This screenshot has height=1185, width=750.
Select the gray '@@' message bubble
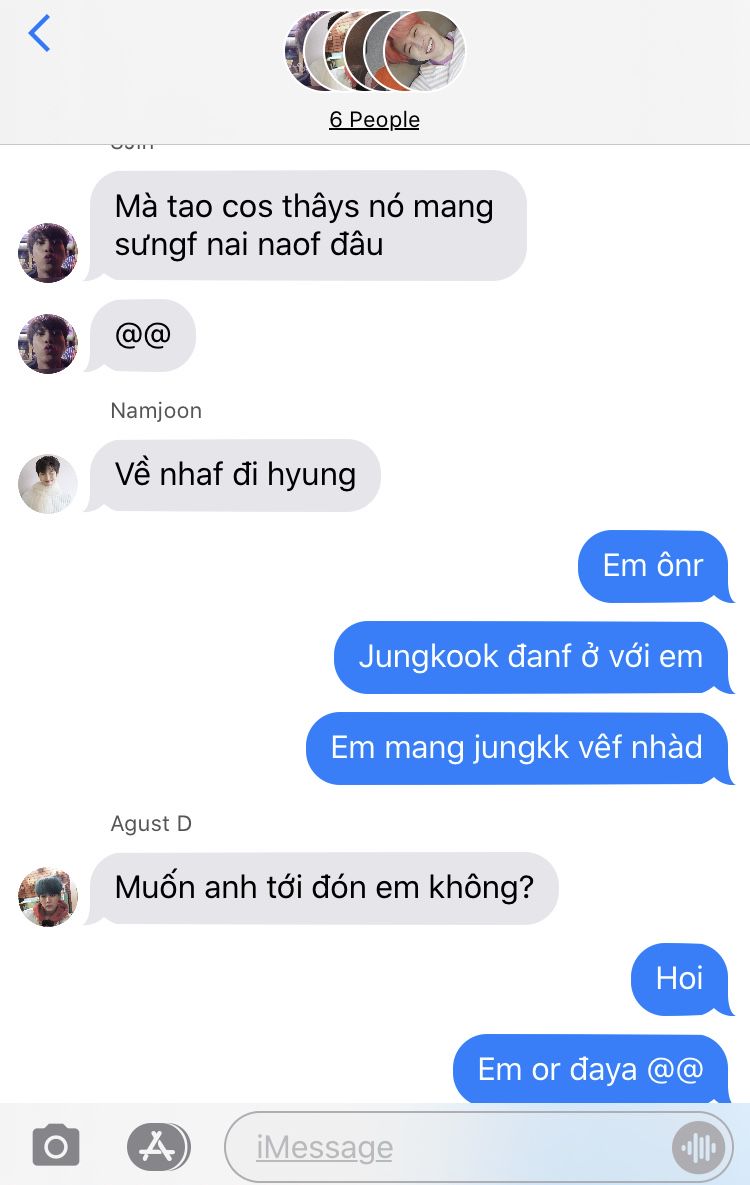[x=142, y=336]
